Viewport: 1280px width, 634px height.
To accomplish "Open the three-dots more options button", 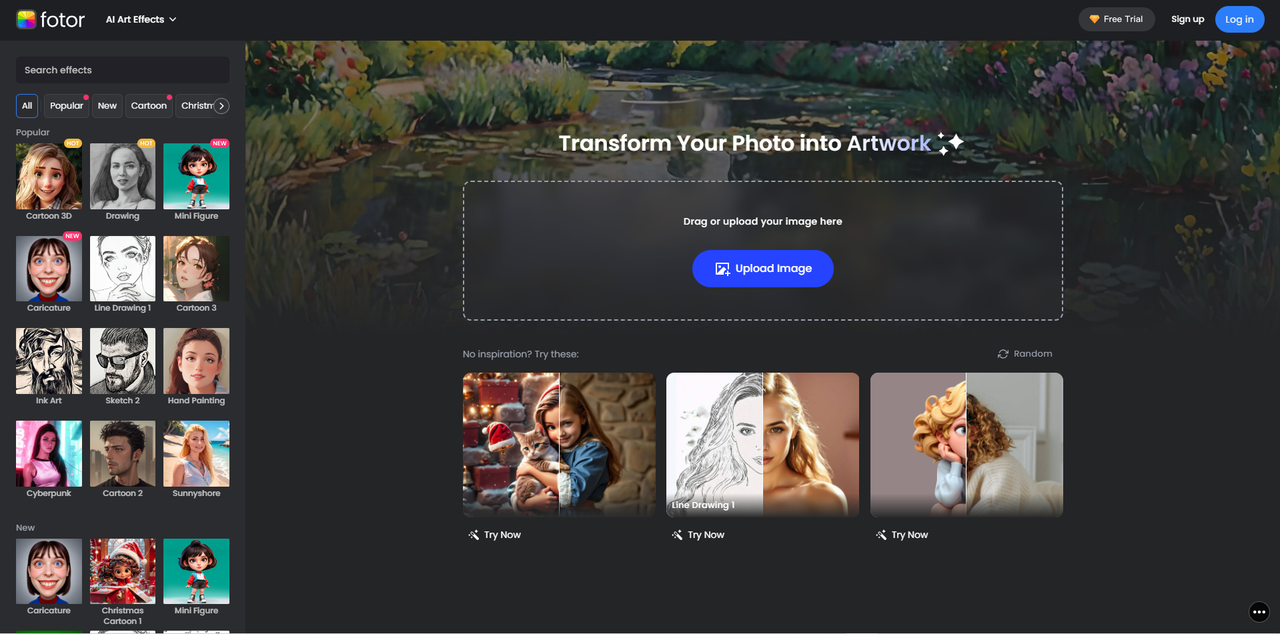I will click(x=1259, y=612).
